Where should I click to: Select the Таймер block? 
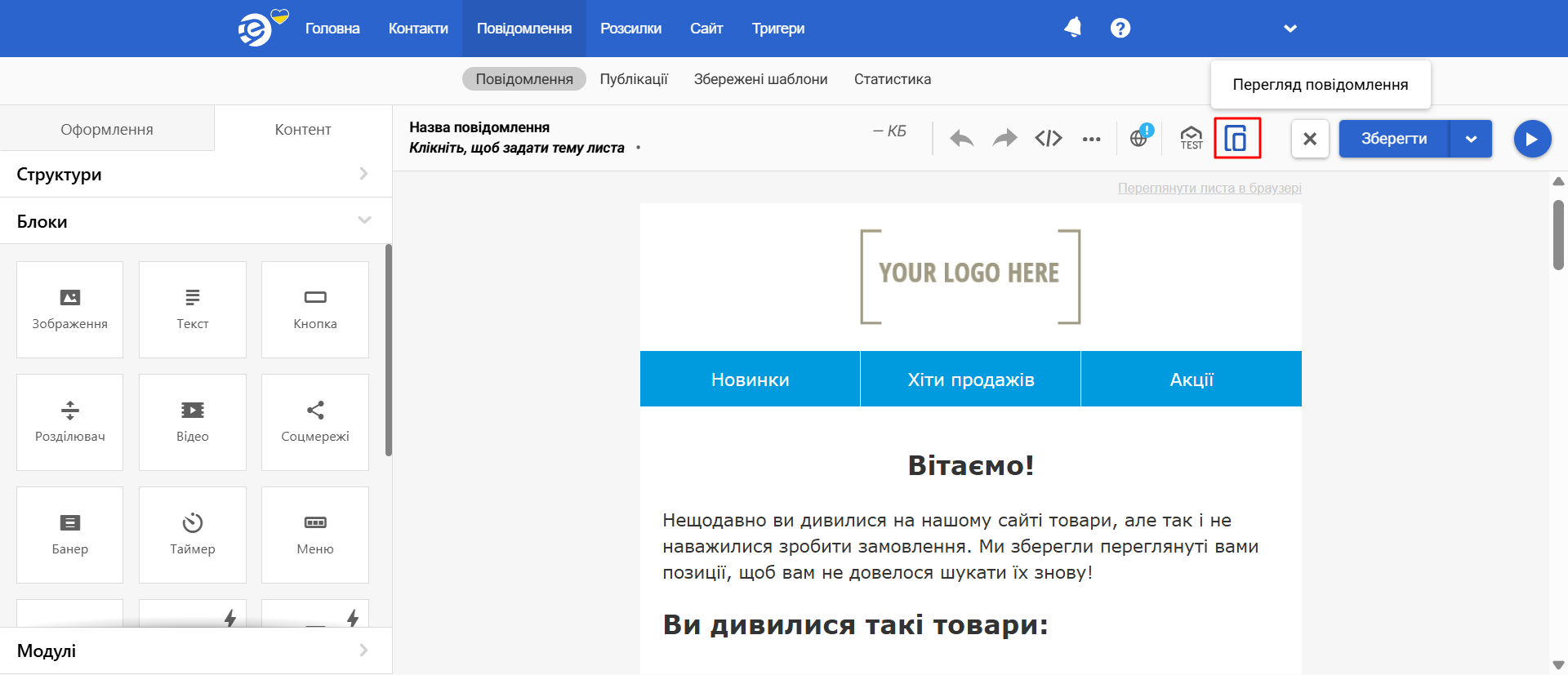(193, 535)
